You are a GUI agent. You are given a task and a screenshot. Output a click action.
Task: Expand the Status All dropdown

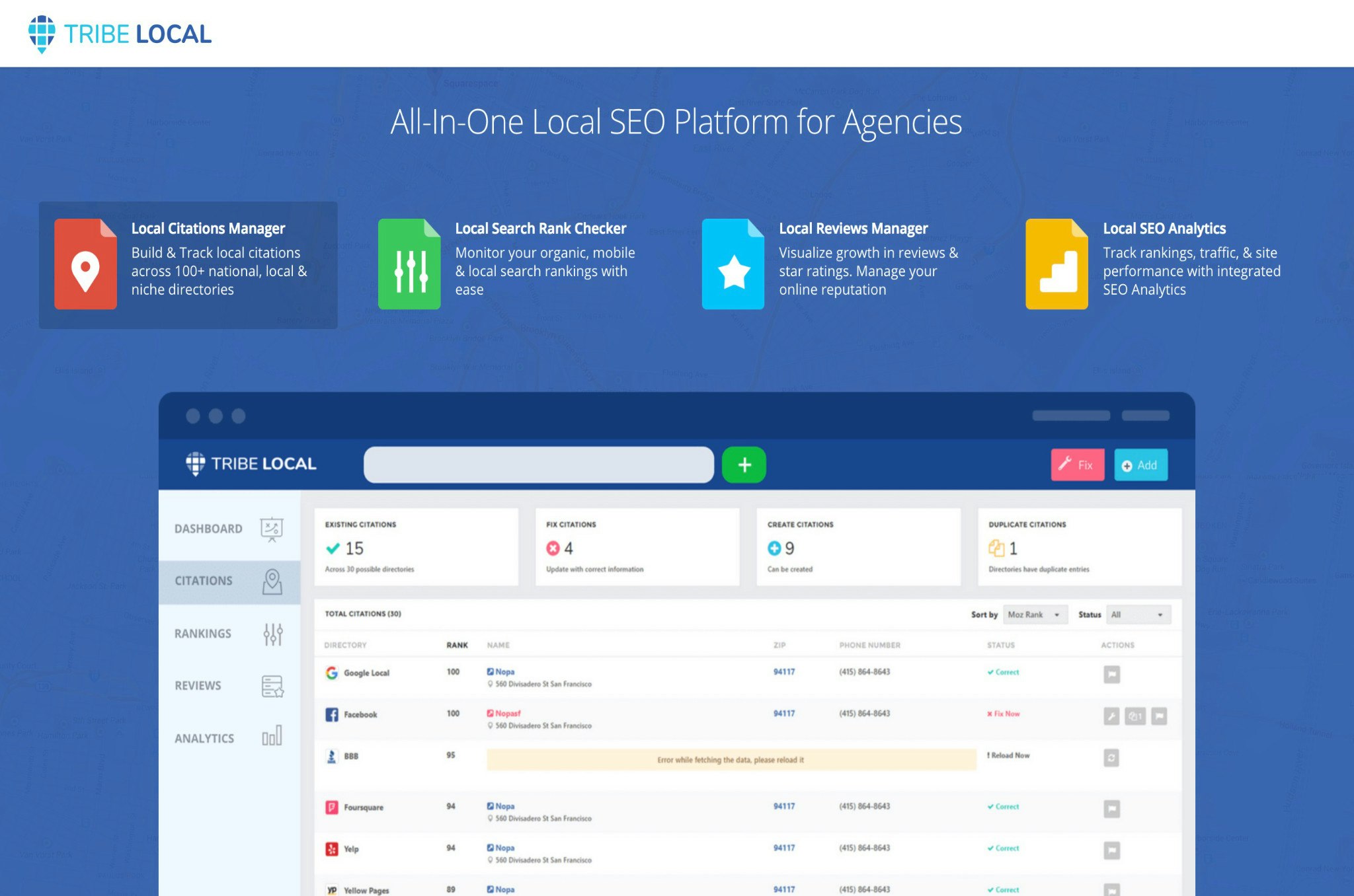pos(1137,615)
